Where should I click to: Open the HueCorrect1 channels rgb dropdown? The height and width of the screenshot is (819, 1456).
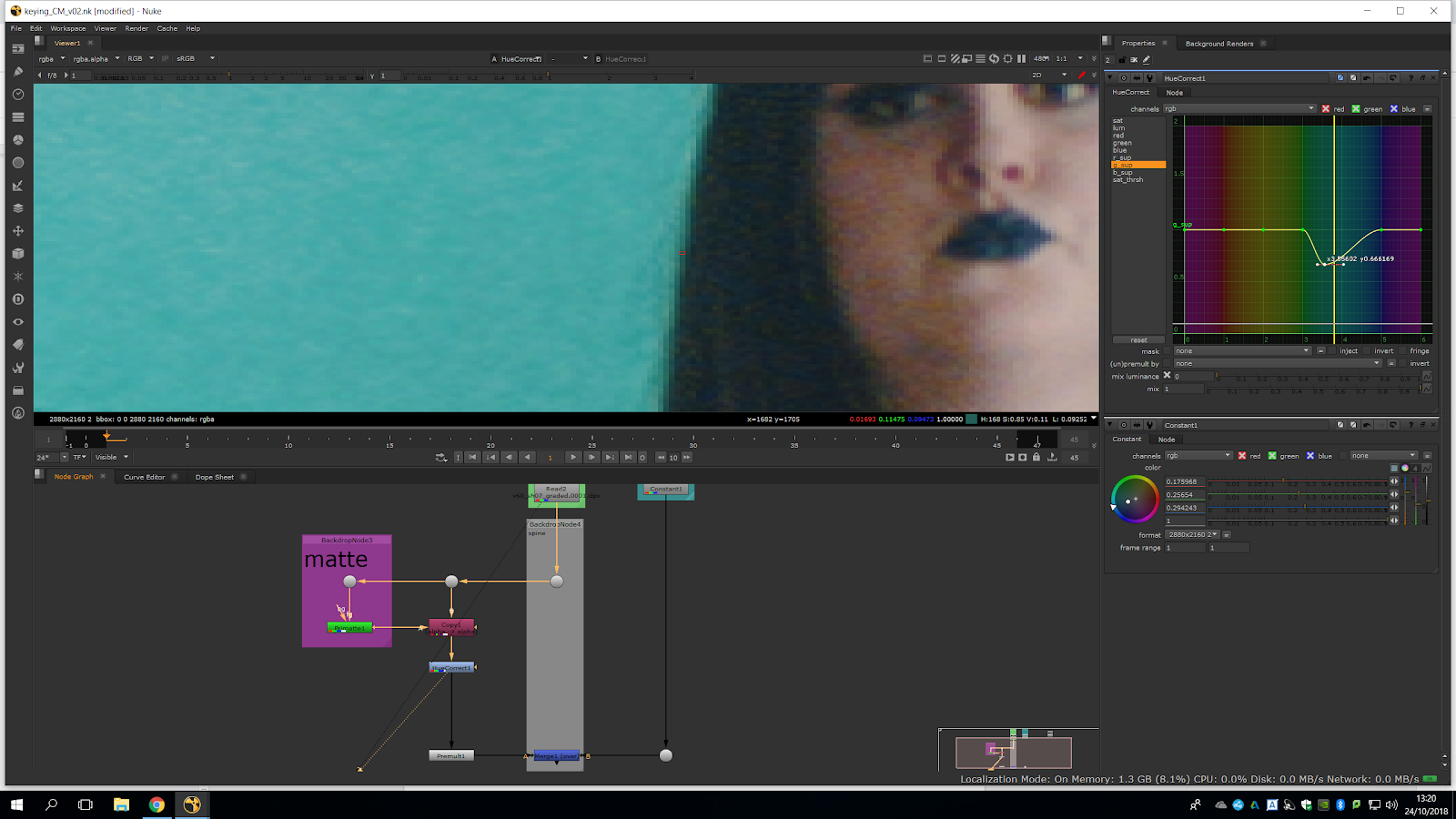[x=1239, y=109]
